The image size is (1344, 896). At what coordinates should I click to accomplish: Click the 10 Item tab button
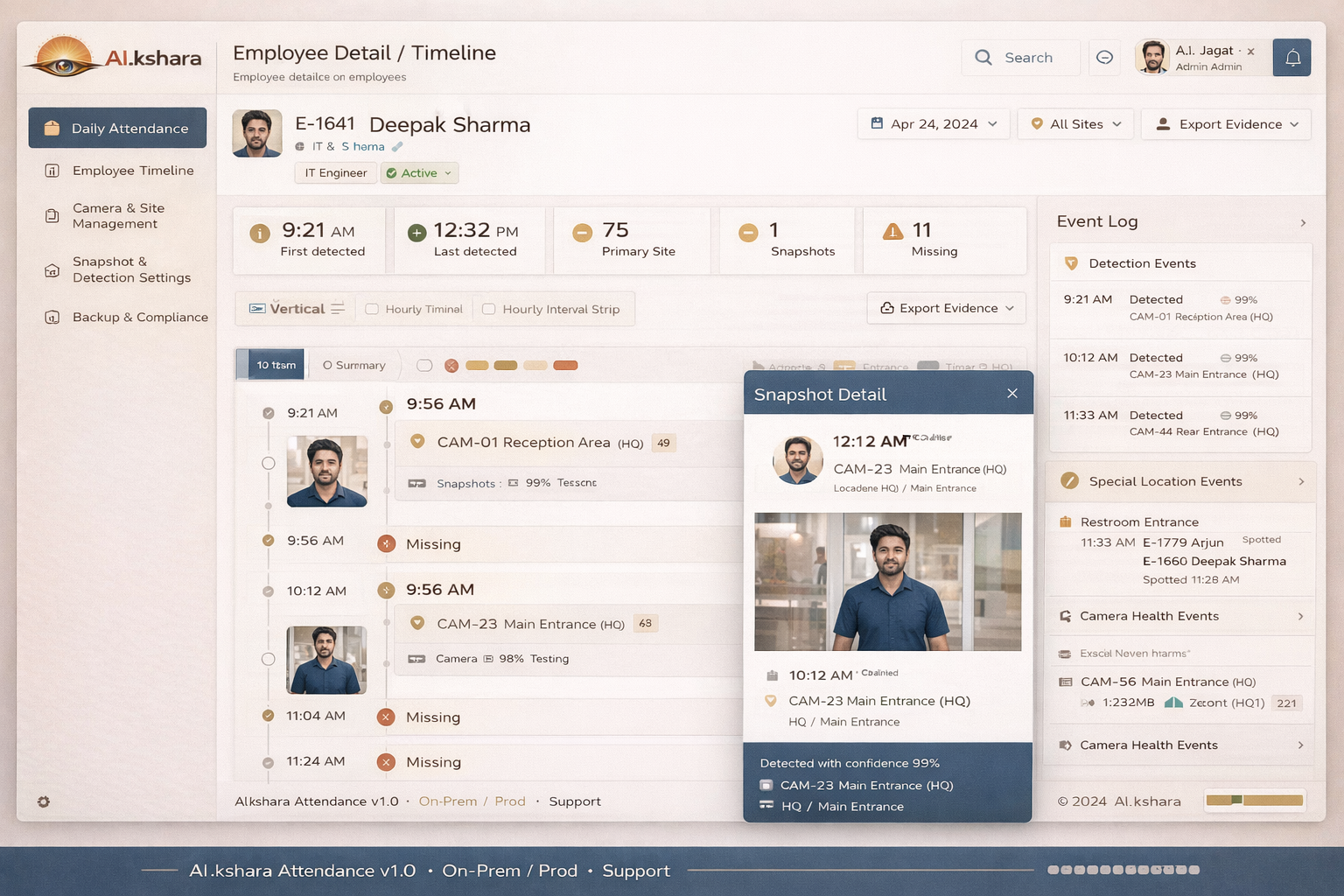(x=270, y=365)
